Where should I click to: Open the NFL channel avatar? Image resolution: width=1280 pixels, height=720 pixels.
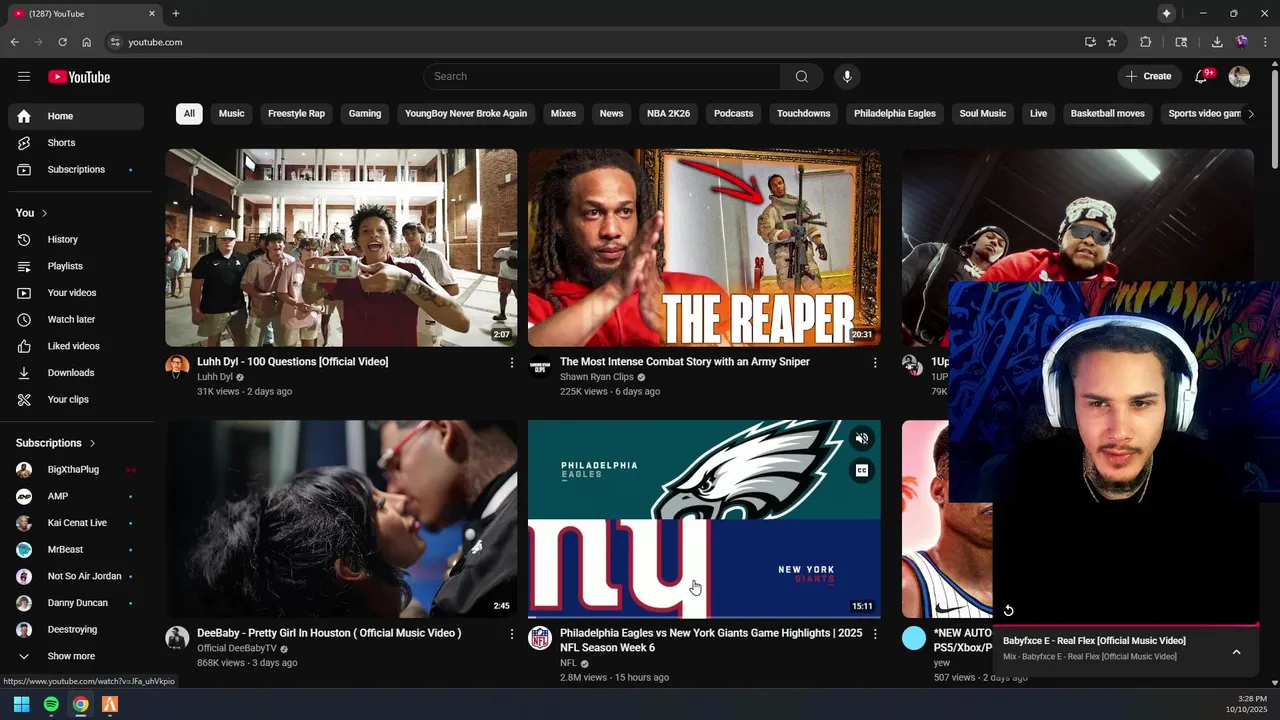tap(540, 638)
